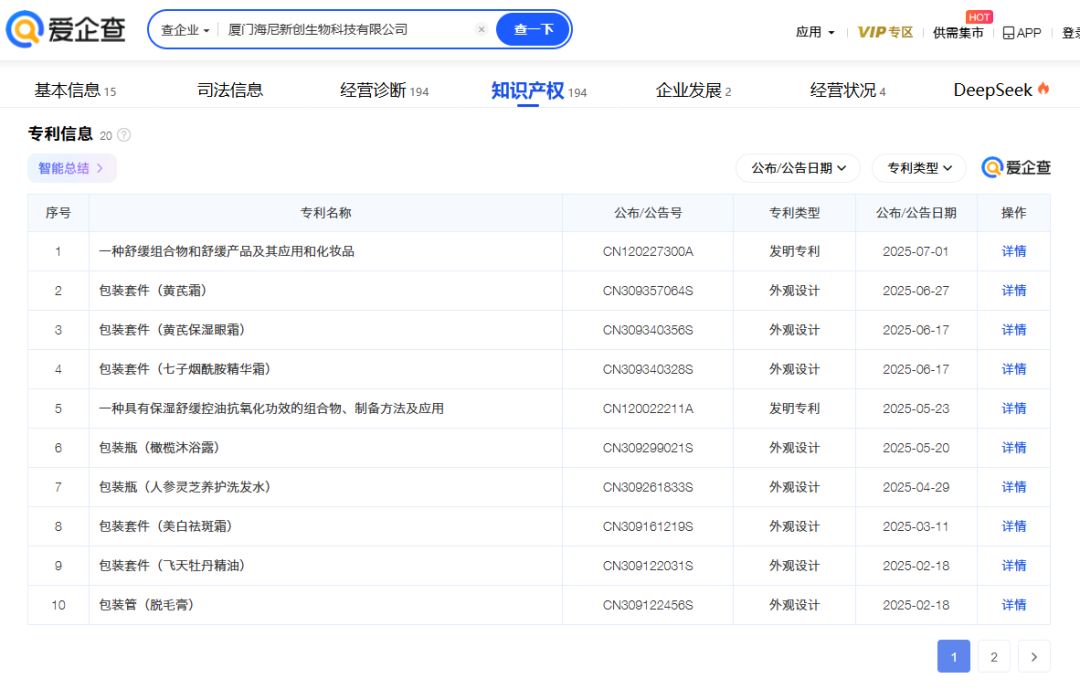Open the DeepSeek tab
This screenshot has width=1080, height=700.
coord(1001,90)
